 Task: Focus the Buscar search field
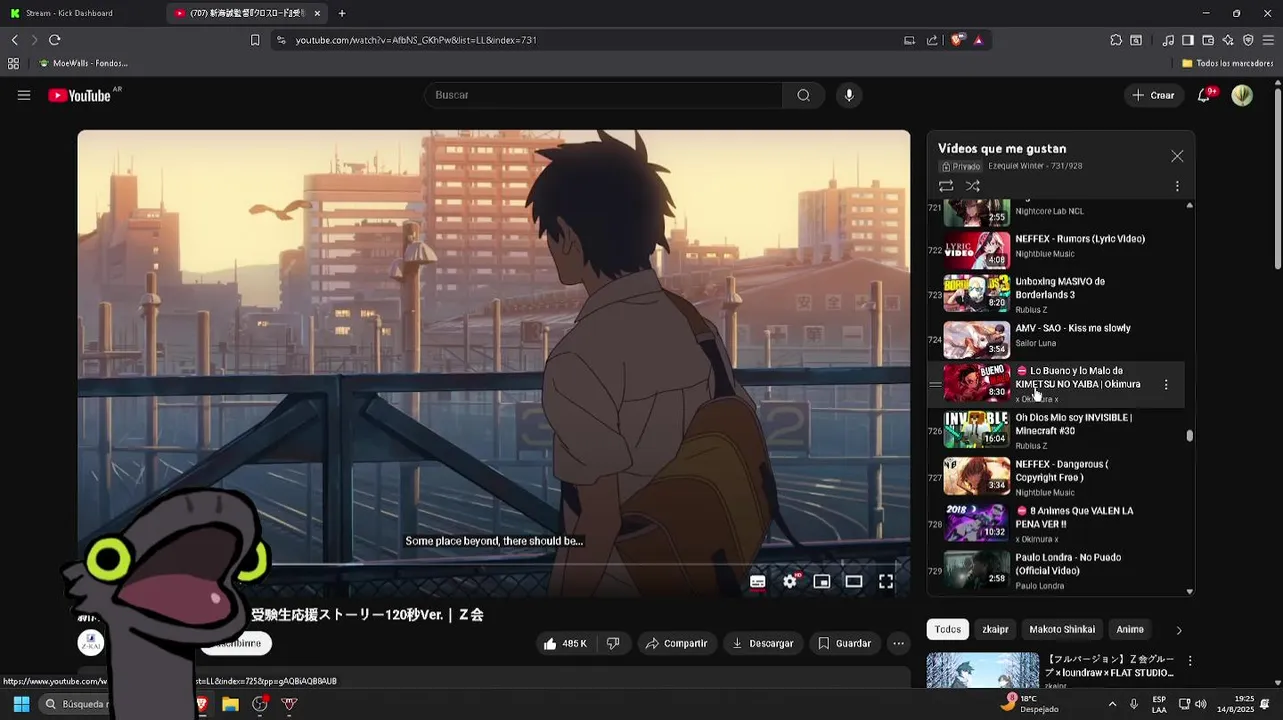pos(604,95)
